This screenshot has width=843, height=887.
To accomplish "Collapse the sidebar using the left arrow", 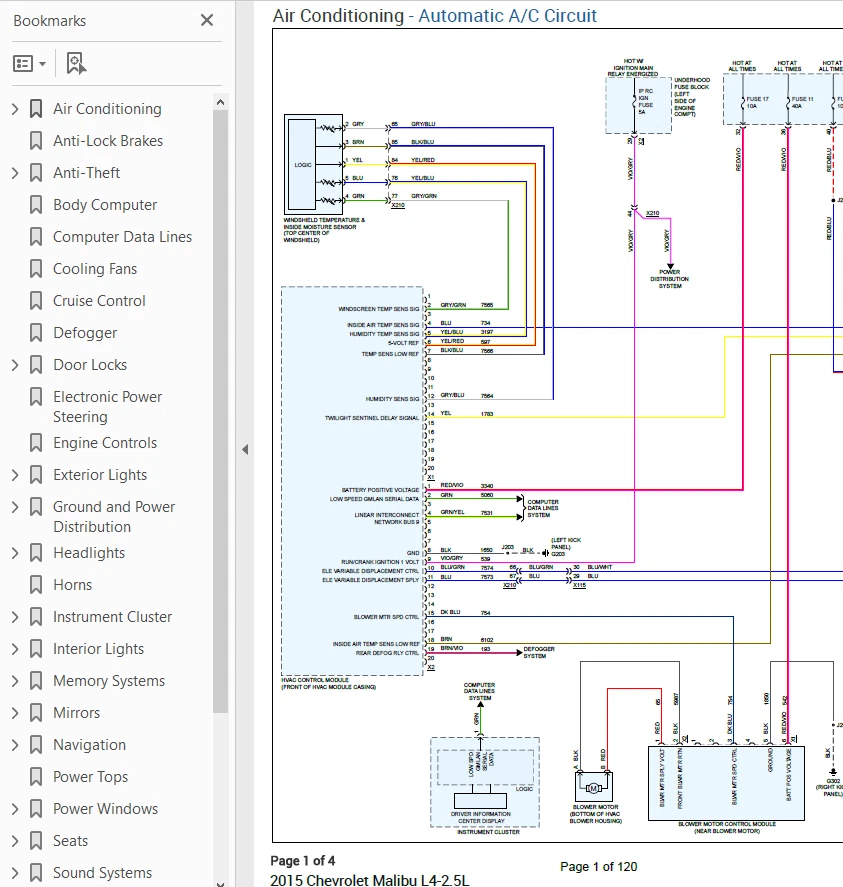I will point(245,450).
